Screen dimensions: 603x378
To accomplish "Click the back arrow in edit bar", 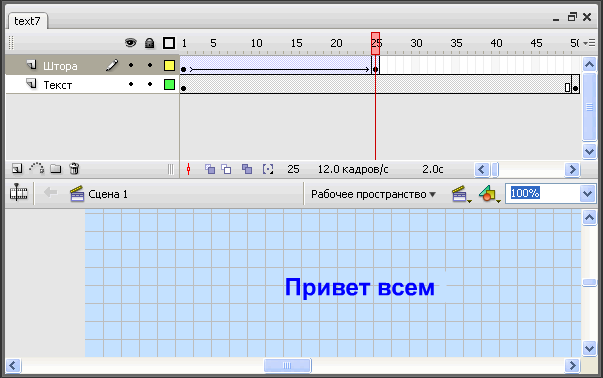I will point(50,192).
